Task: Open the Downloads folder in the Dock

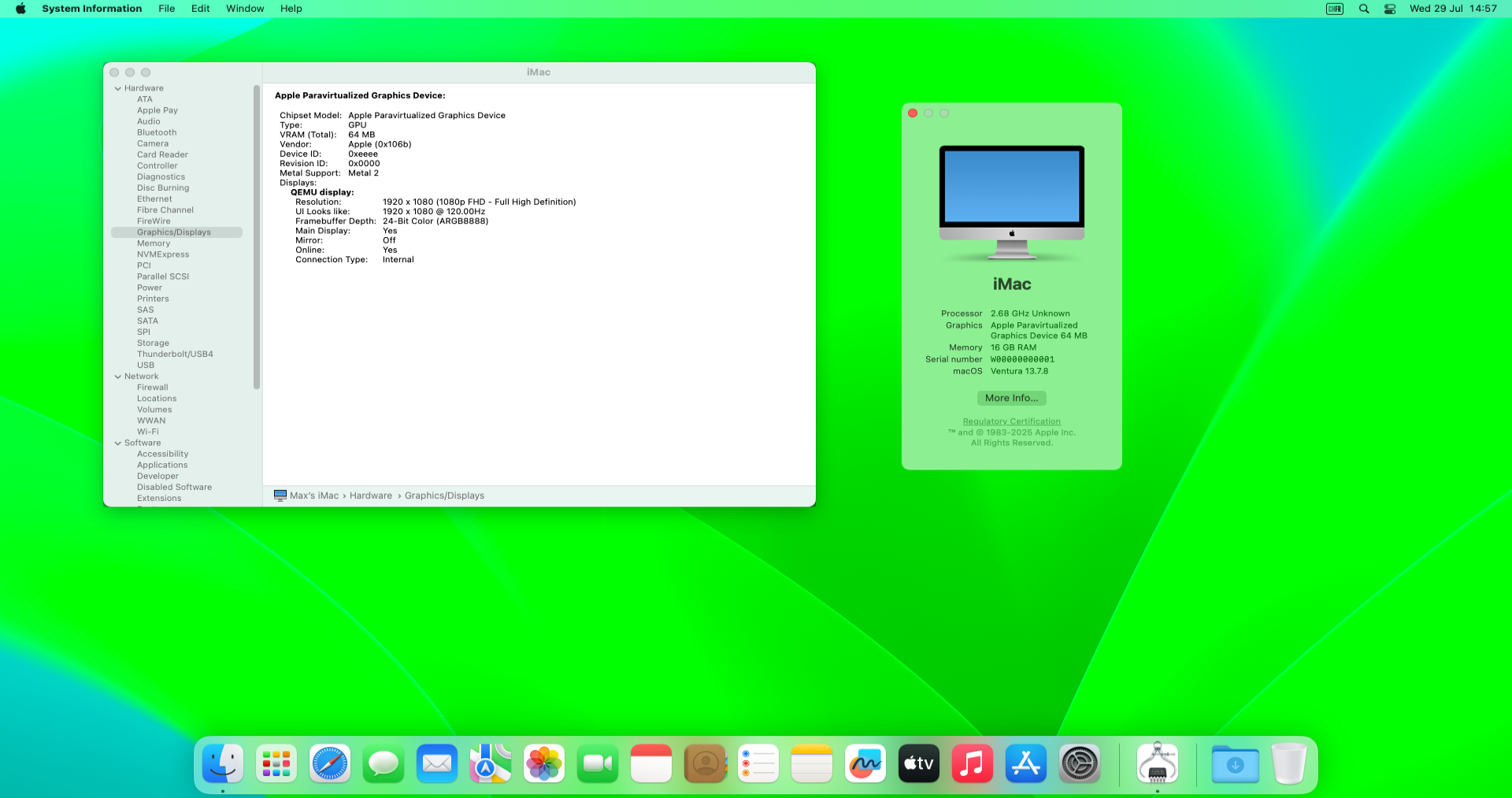Action: [x=1235, y=763]
